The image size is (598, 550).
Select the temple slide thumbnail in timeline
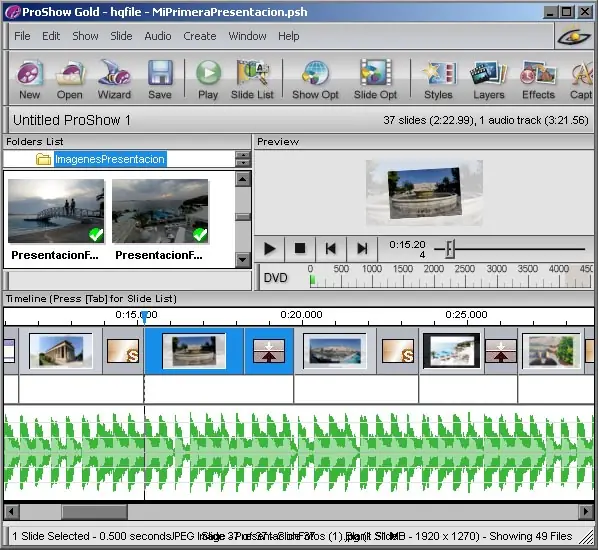(x=61, y=351)
